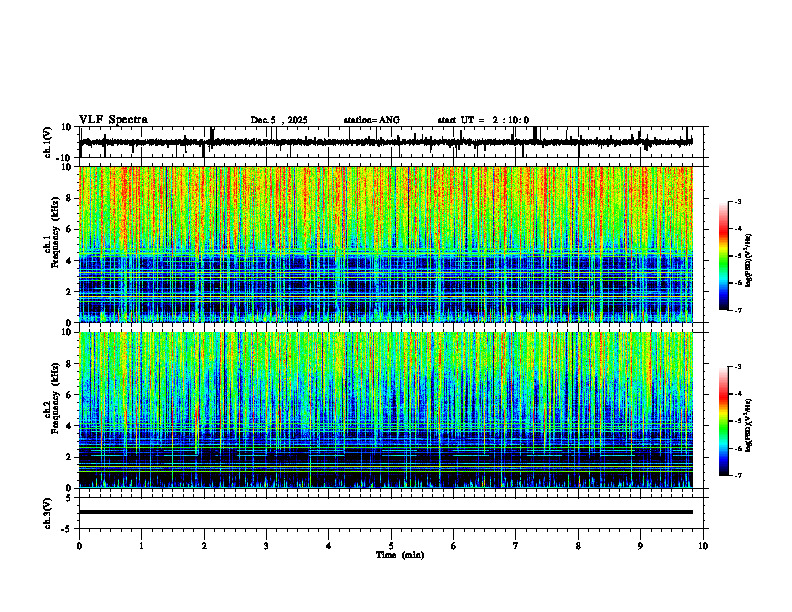The width and height of the screenshot is (792, 612).
Task: Click the "-10" tick on ch.1(V) axis
Action: [65, 157]
